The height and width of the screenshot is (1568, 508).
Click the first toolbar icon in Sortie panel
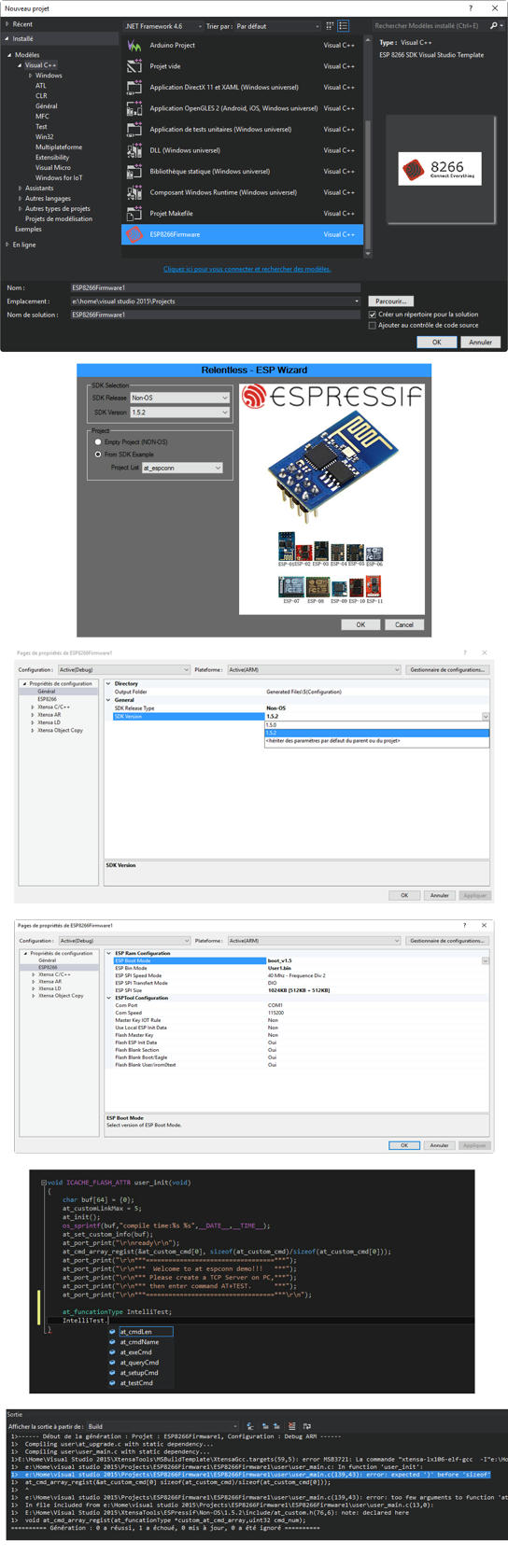(252, 1426)
